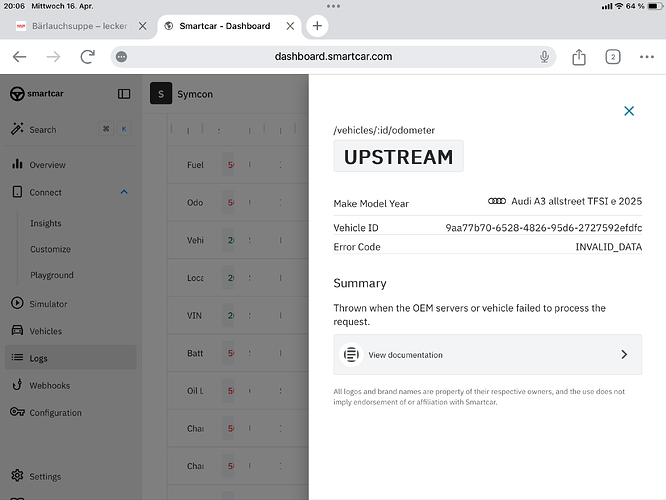Click the magic wand Search icon
666x500 pixels.
coord(17,129)
